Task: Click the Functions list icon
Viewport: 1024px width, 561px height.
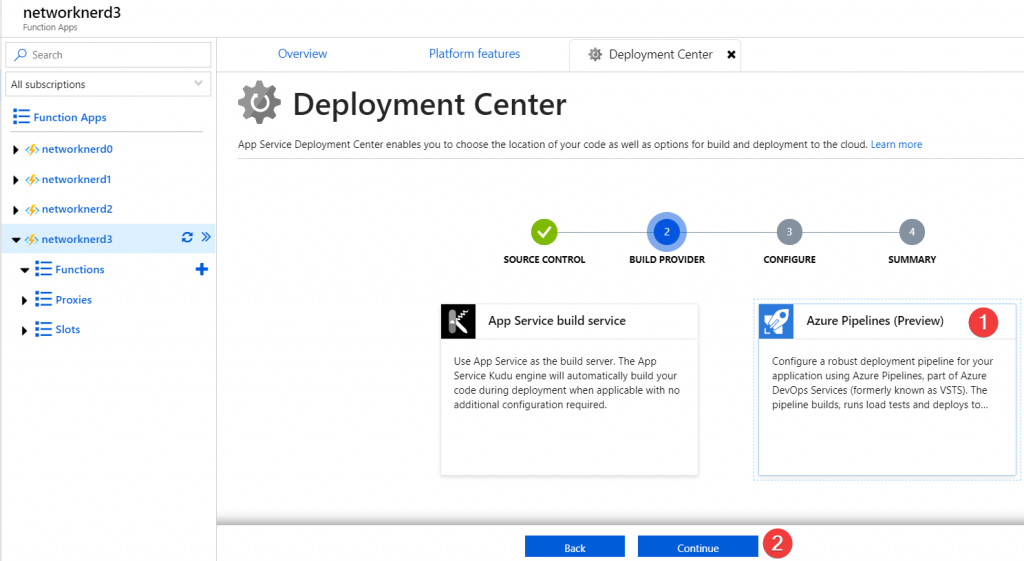Action: 43,269
